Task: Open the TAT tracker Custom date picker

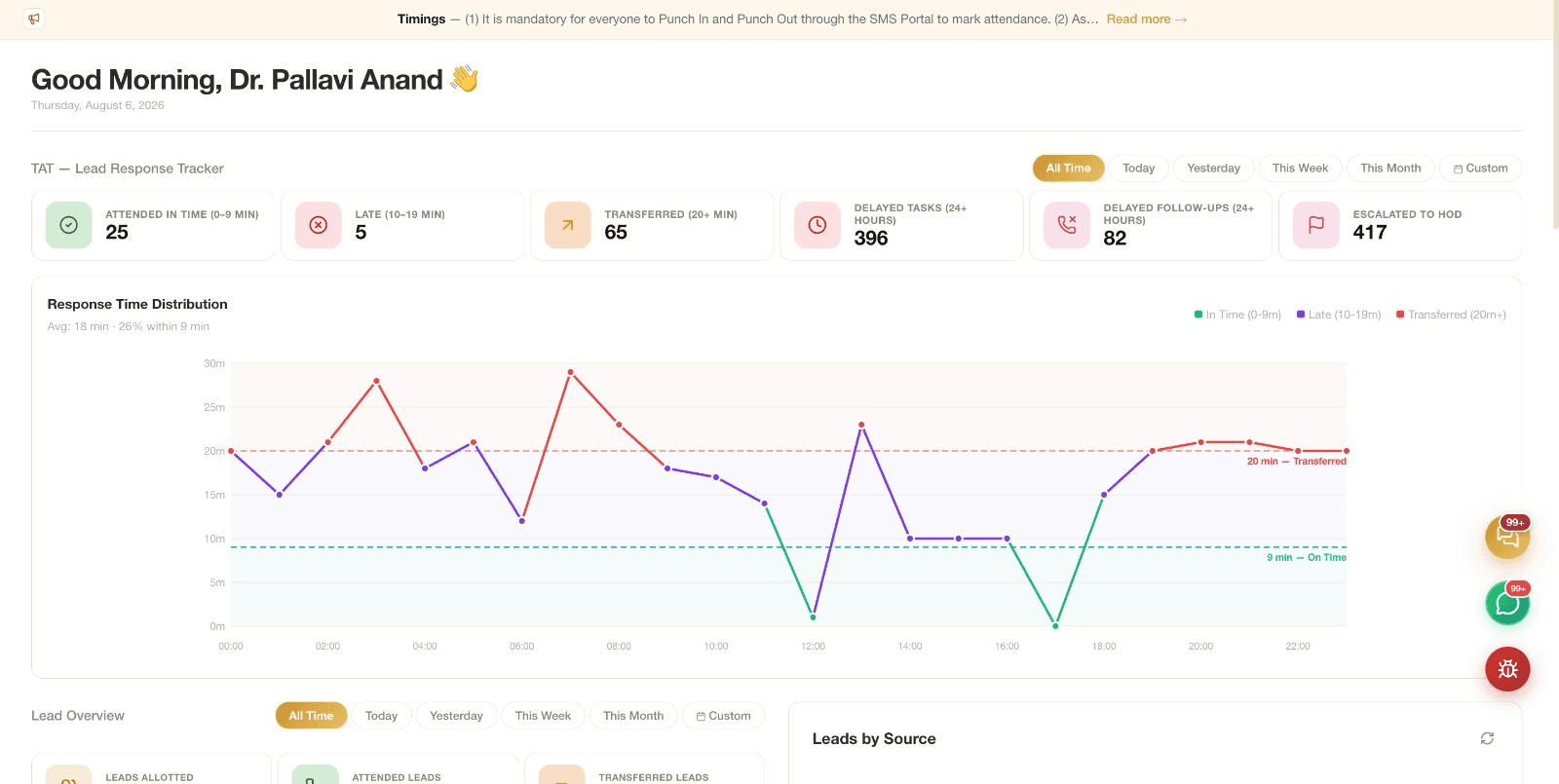Action: 1480,168
